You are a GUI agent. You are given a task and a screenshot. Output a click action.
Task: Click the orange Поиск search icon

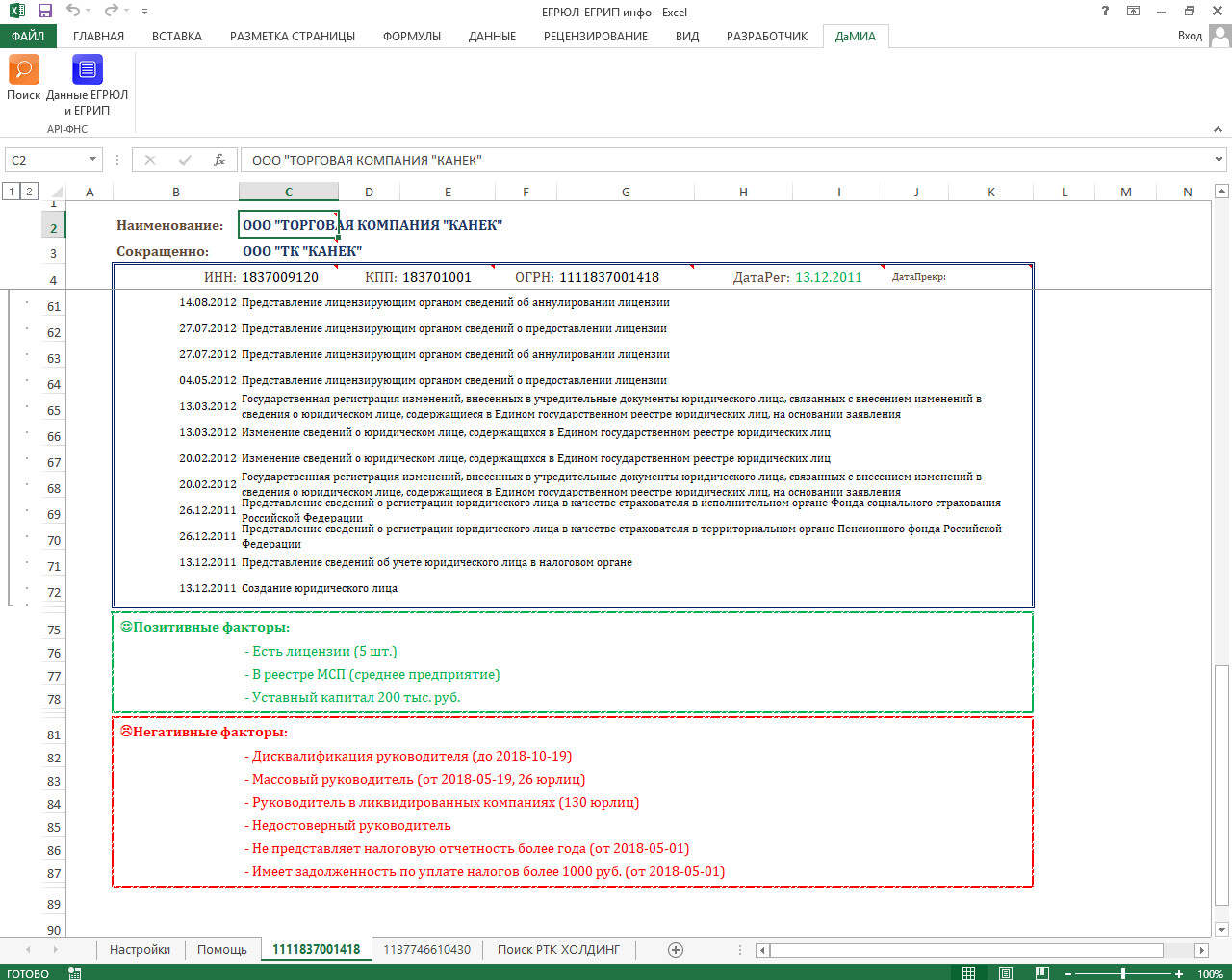click(x=24, y=70)
